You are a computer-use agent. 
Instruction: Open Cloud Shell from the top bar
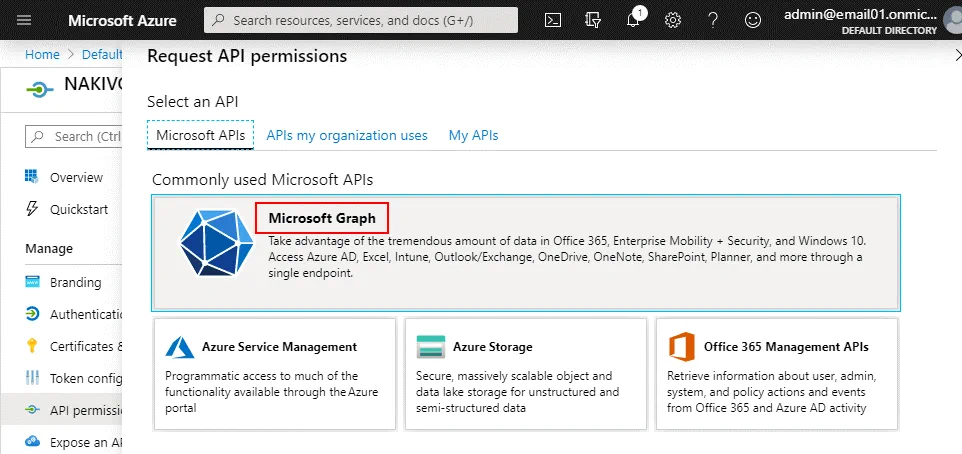pyautogui.click(x=553, y=20)
